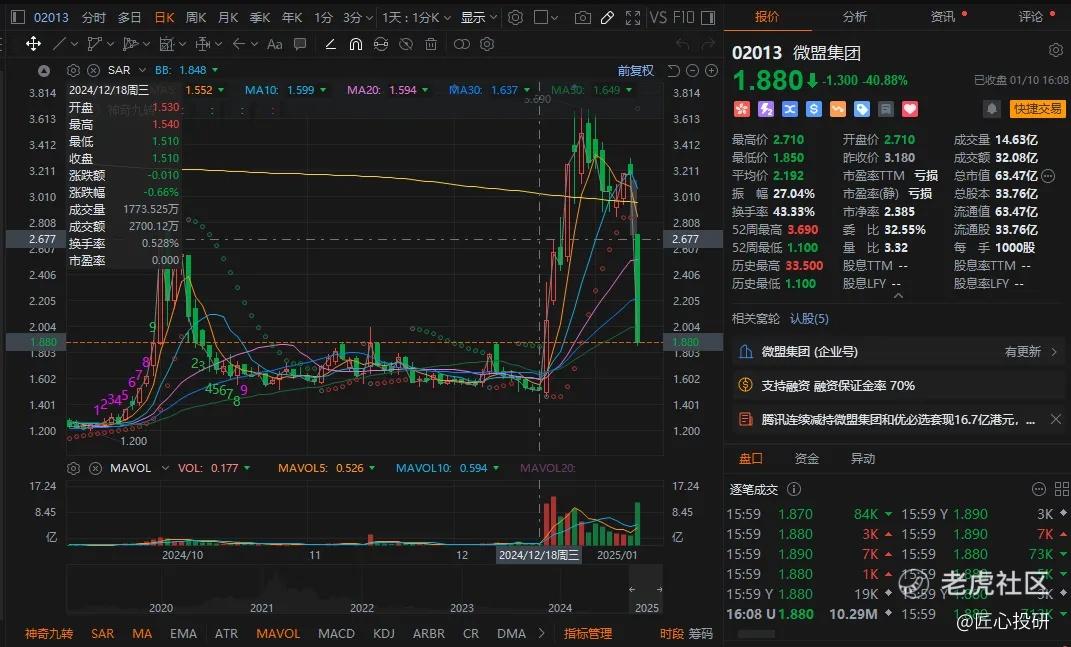This screenshot has height=647, width=1071.
Task: Zoom in the chart with plus icon
Action: 711,70
